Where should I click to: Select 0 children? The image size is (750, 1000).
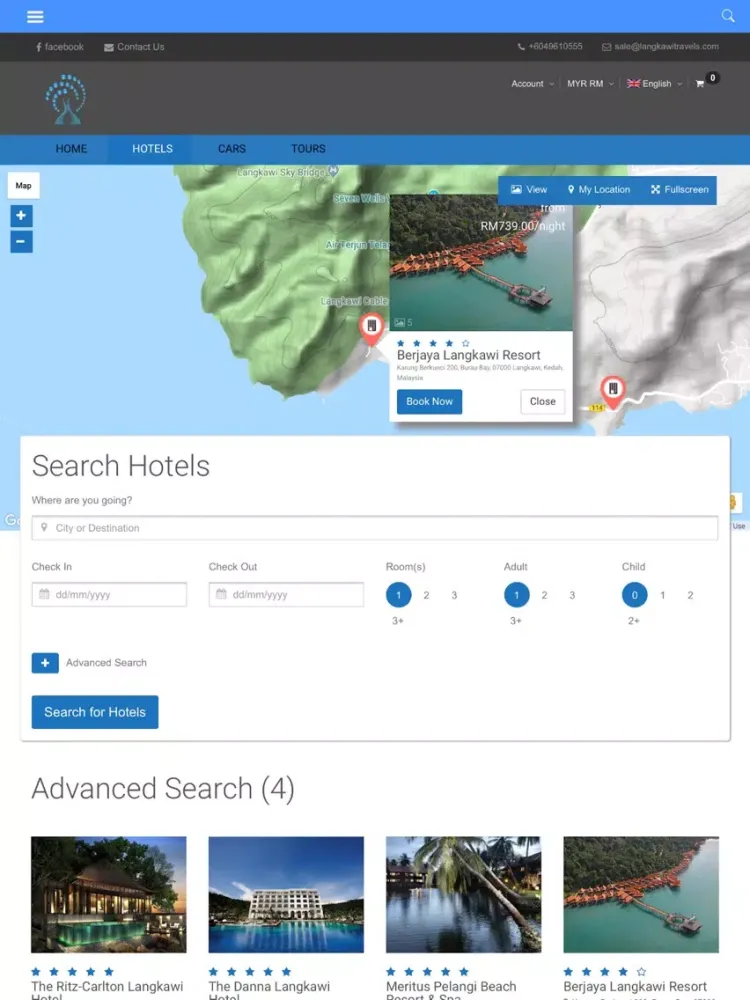[635, 595]
